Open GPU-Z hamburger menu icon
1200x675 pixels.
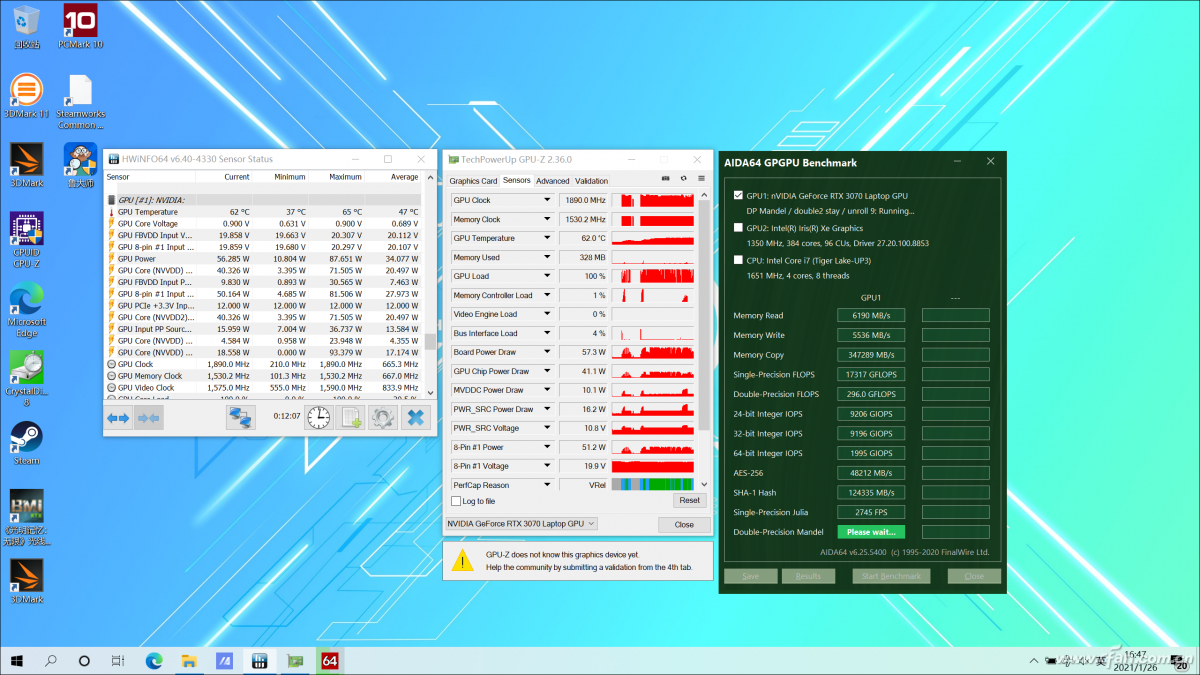pos(700,179)
